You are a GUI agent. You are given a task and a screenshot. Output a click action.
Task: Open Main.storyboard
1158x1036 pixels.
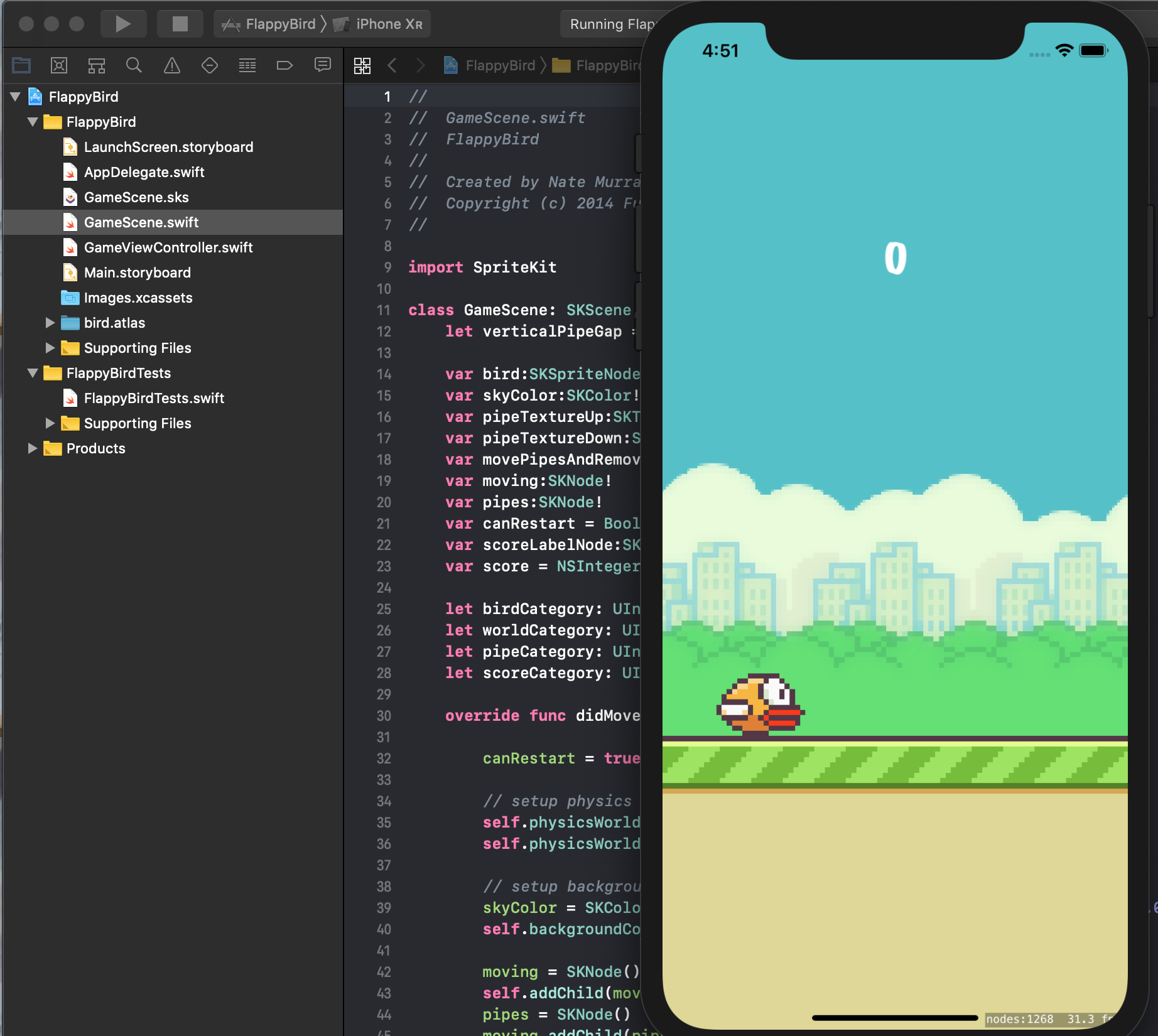pos(173,272)
